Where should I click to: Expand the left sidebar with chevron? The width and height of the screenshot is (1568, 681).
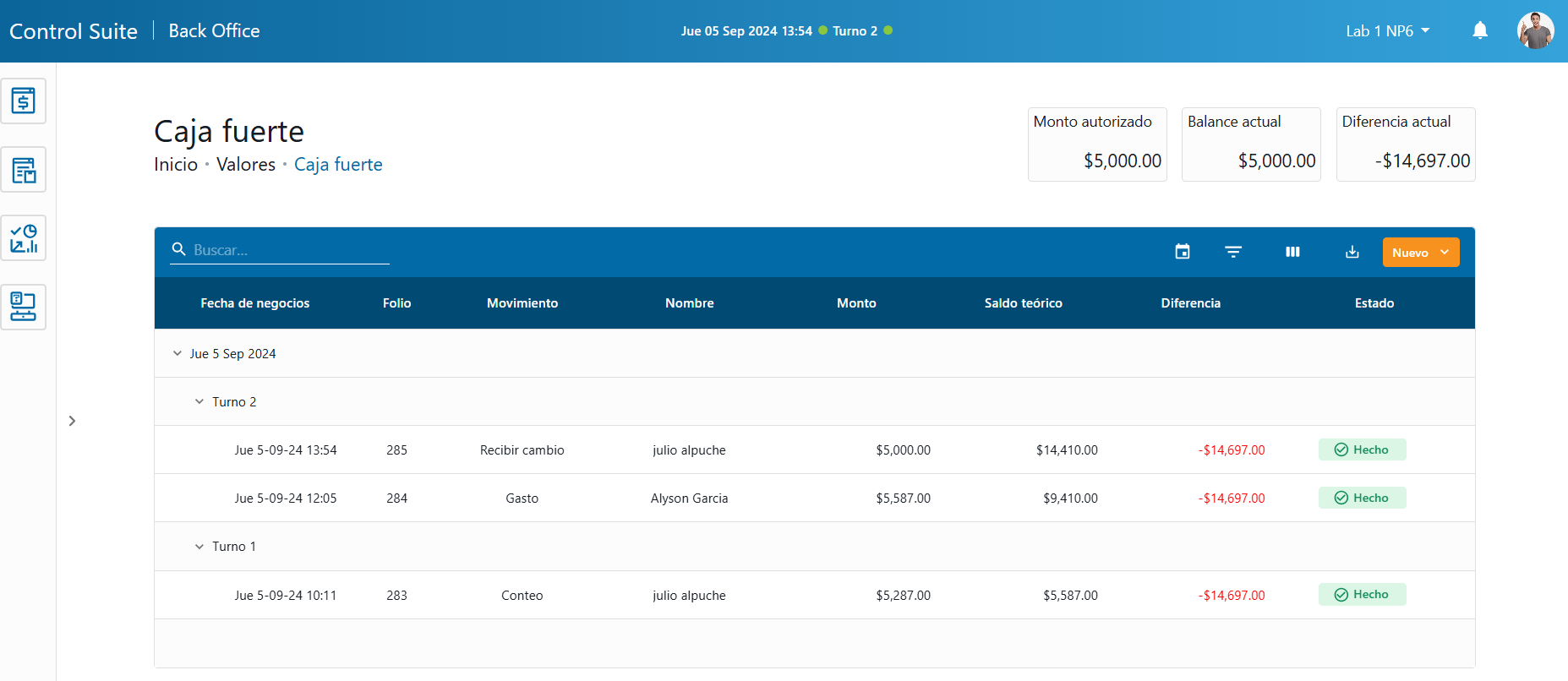tap(72, 421)
